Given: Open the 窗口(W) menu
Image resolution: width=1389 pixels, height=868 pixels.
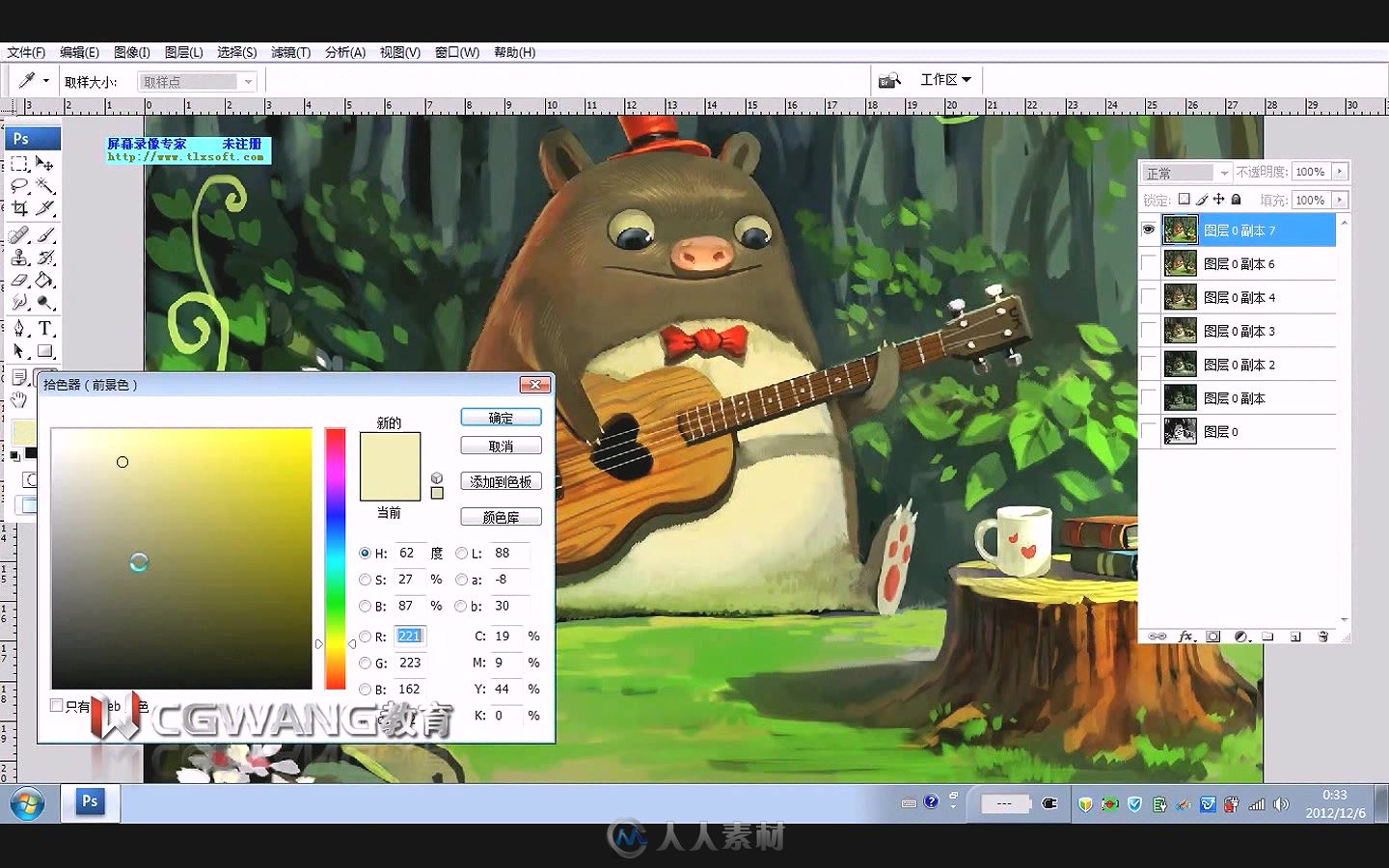Looking at the screenshot, I should click(456, 52).
